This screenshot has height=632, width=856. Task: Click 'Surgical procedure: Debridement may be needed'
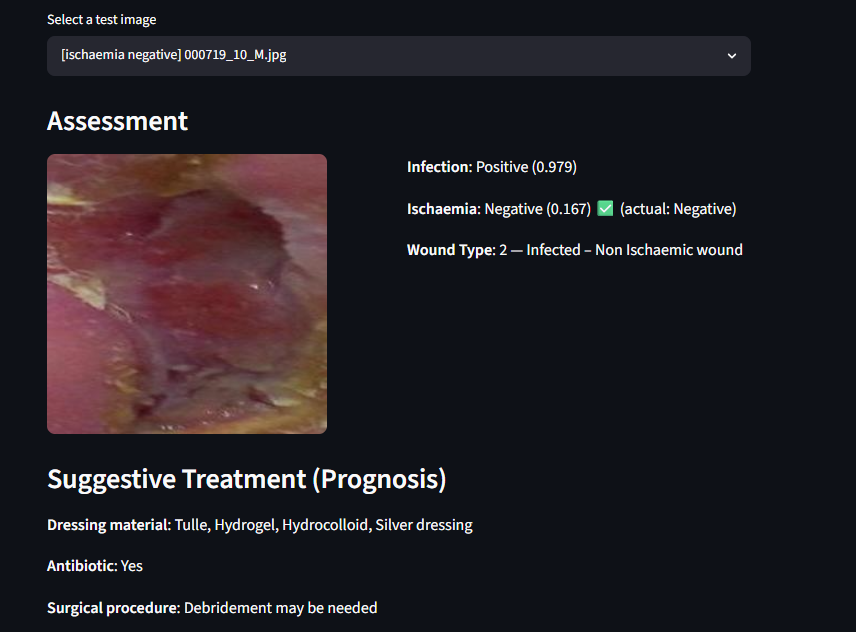[x=212, y=608]
